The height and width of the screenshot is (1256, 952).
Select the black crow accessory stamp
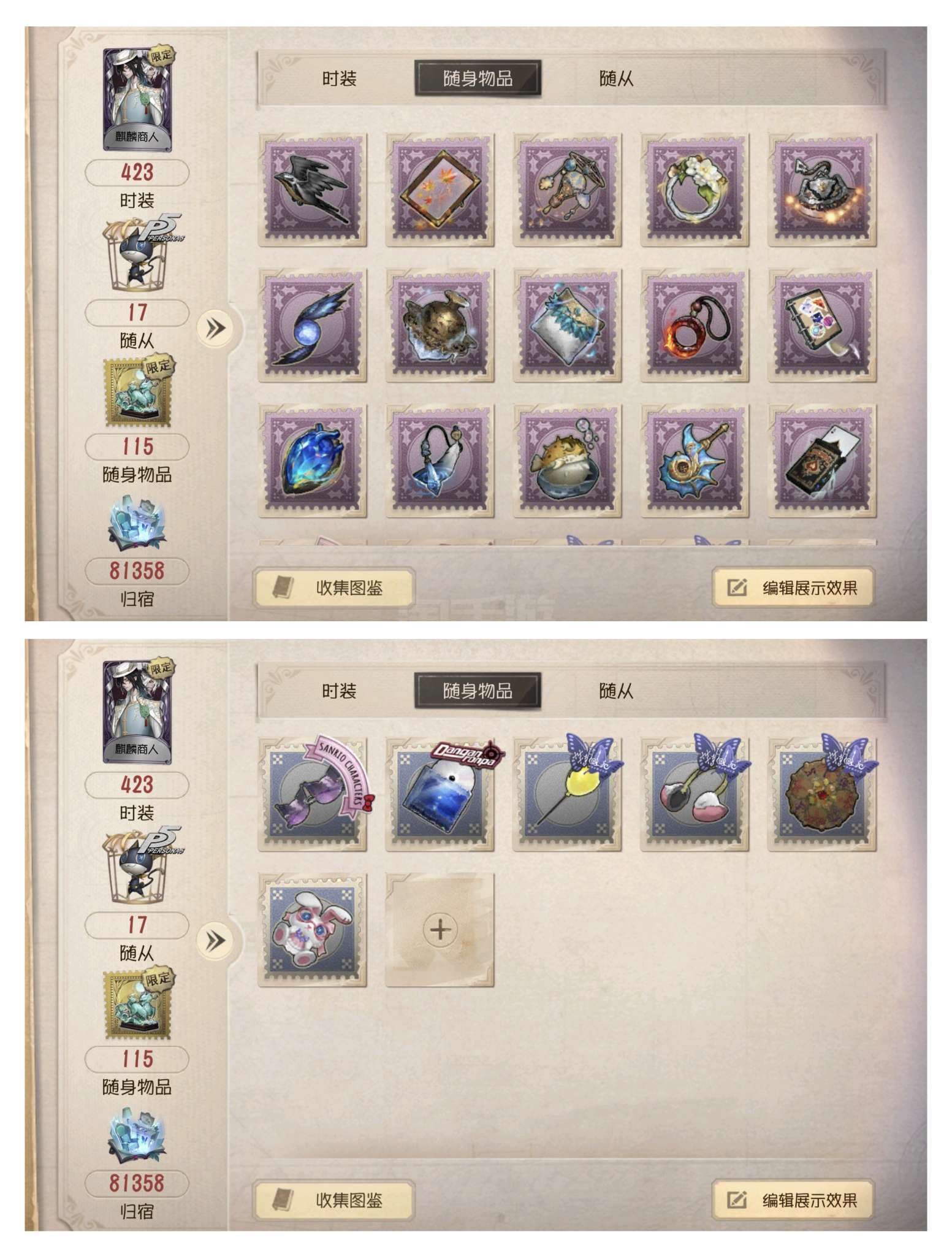[x=313, y=190]
